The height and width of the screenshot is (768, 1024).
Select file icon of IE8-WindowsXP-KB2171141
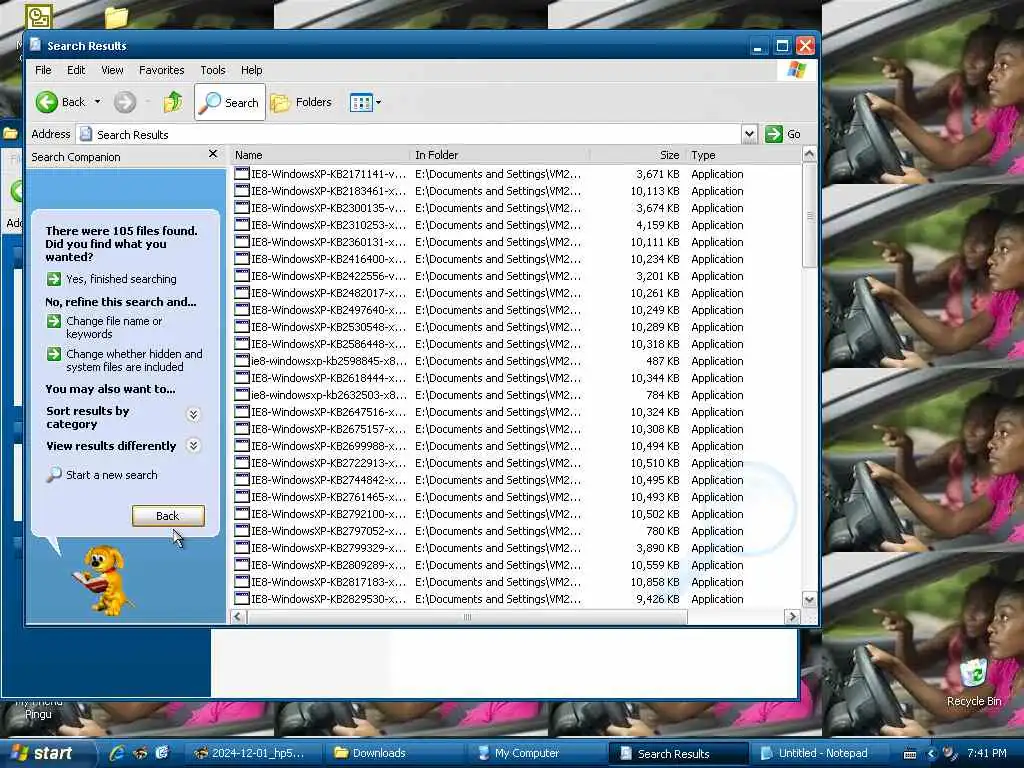(x=242, y=174)
